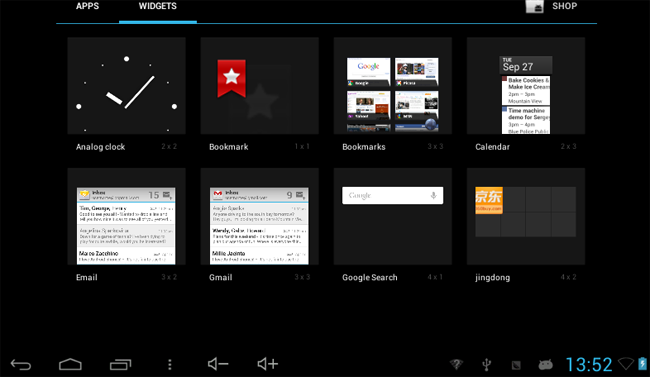
Task: Click the Bookmarks label text
Action: pos(364,147)
